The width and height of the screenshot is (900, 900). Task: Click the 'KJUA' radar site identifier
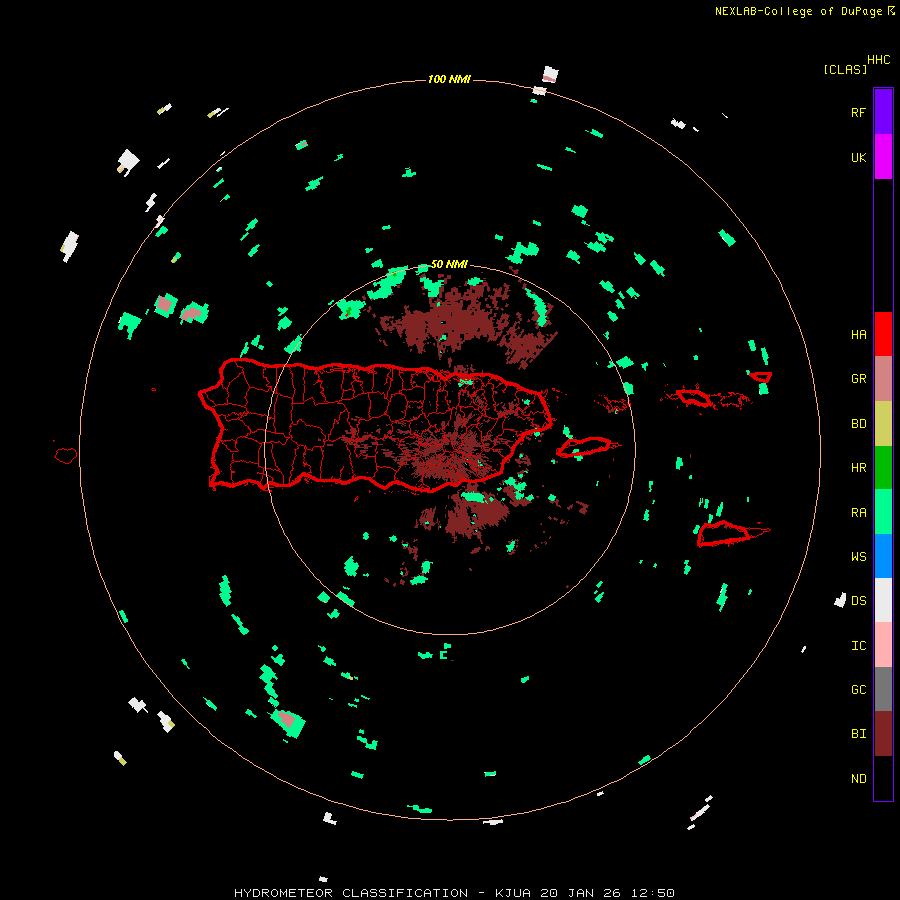[513, 893]
